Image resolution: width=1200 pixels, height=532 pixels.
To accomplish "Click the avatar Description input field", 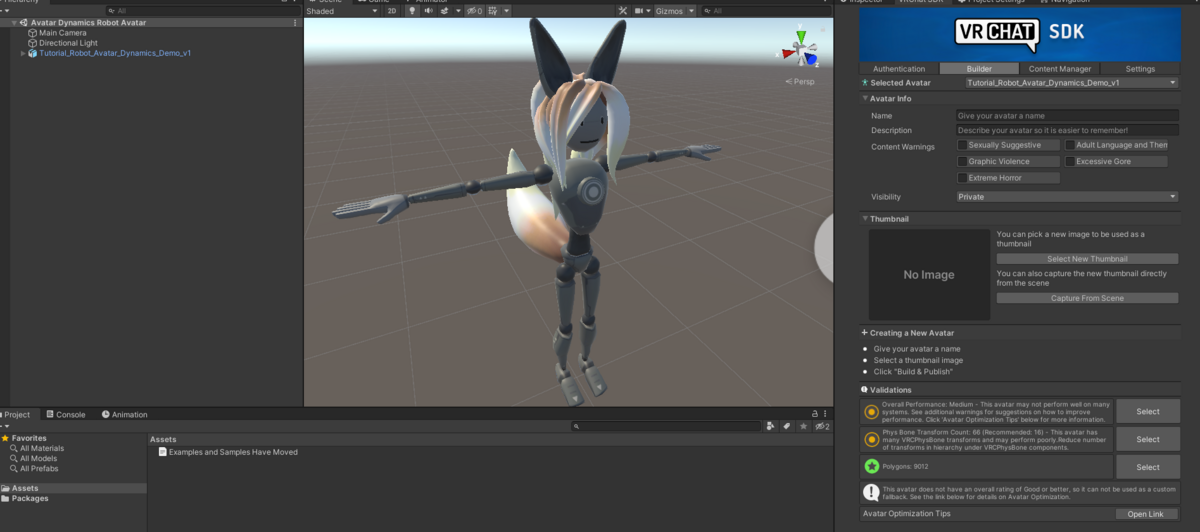I will pyautogui.click(x=1067, y=130).
